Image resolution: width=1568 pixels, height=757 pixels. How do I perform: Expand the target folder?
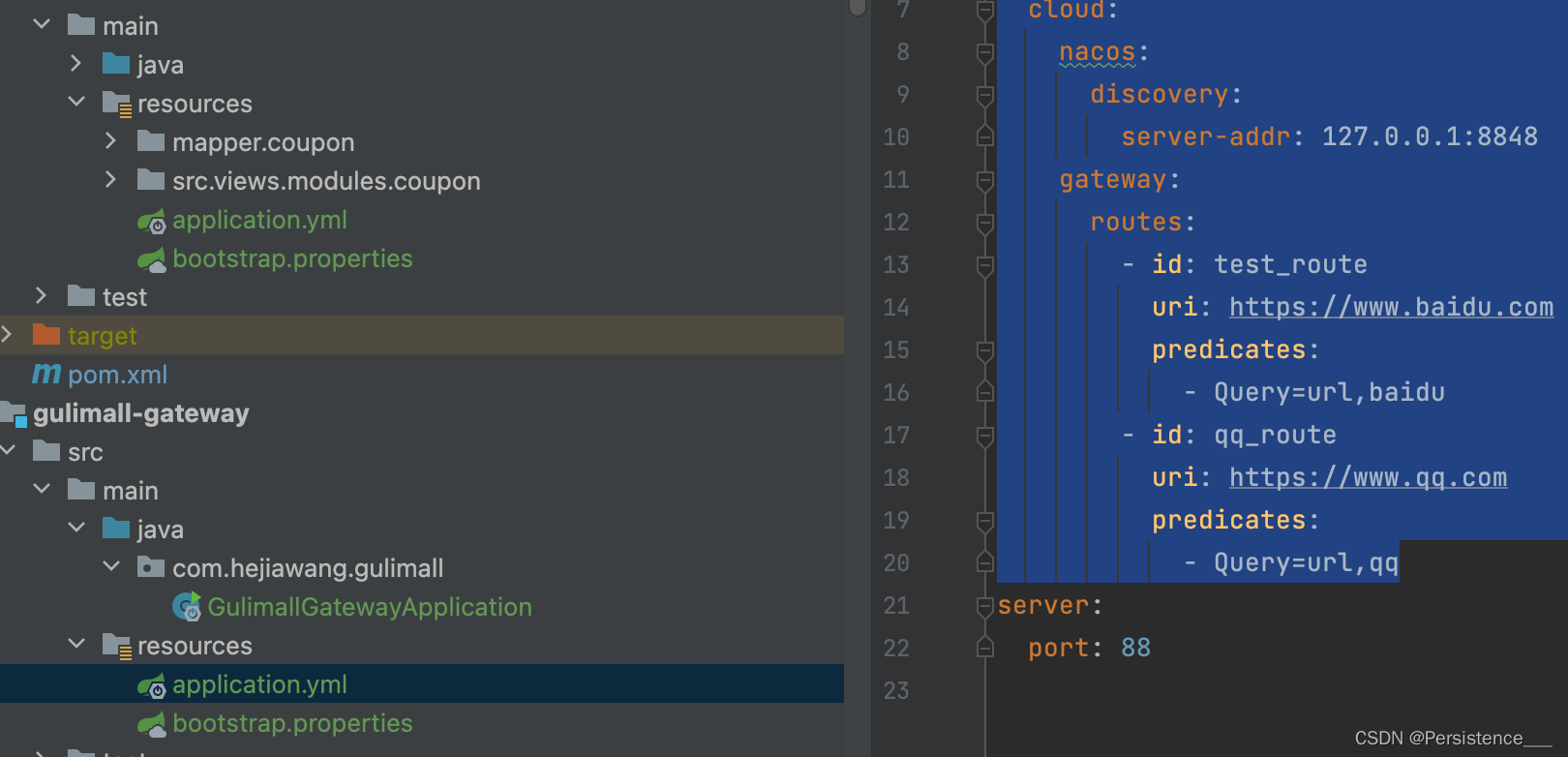point(7,334)
